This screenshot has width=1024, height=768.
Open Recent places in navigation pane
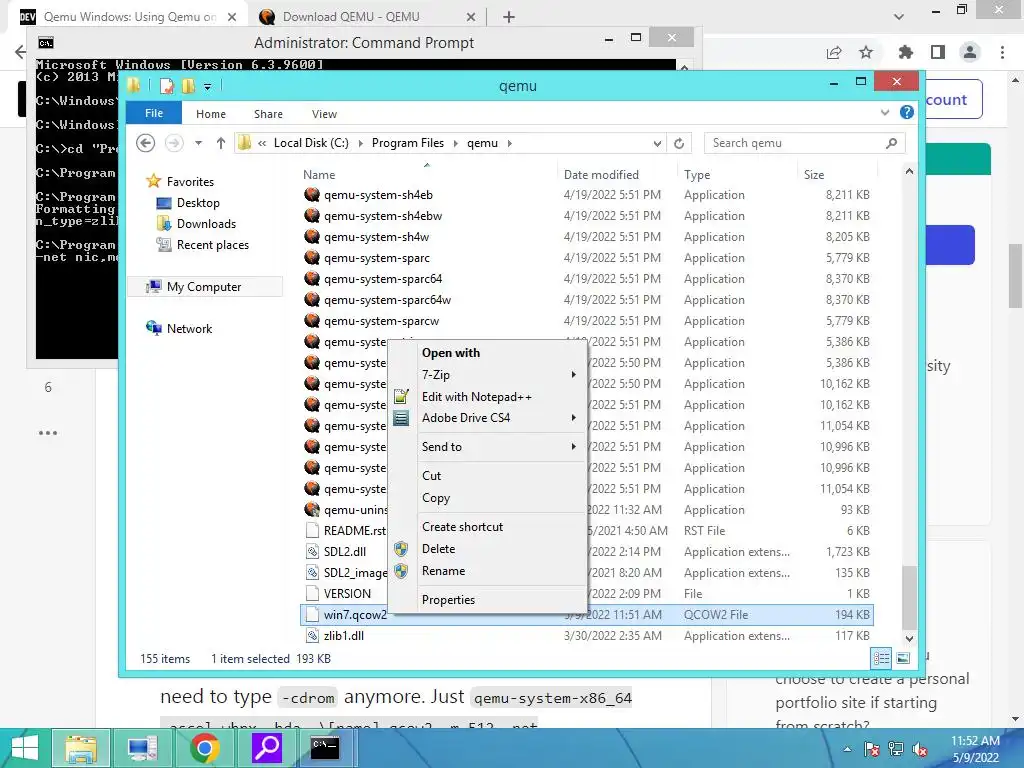(x=213, y=245)
